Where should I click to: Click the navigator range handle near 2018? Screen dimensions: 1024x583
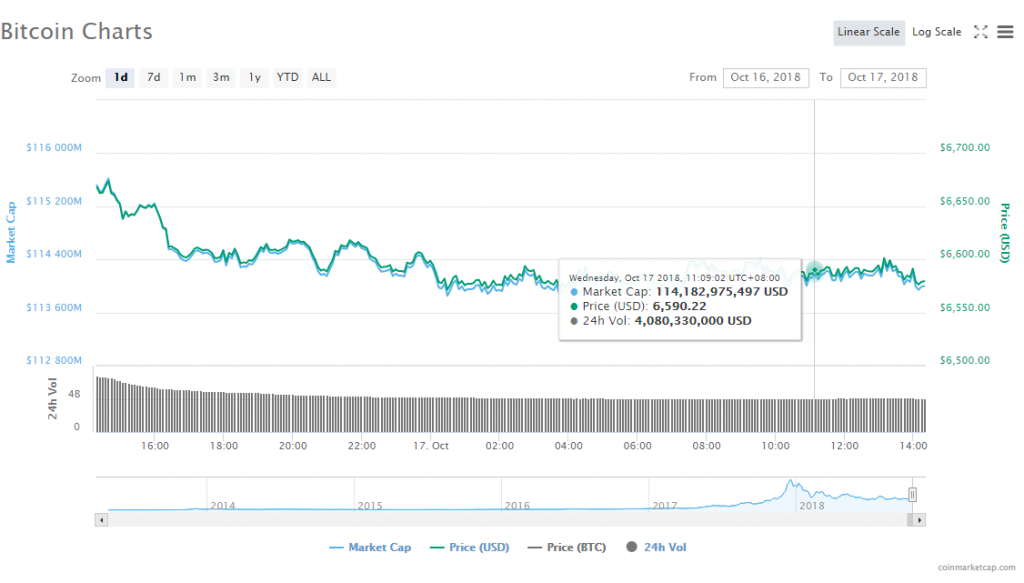(x=912, y=494)
